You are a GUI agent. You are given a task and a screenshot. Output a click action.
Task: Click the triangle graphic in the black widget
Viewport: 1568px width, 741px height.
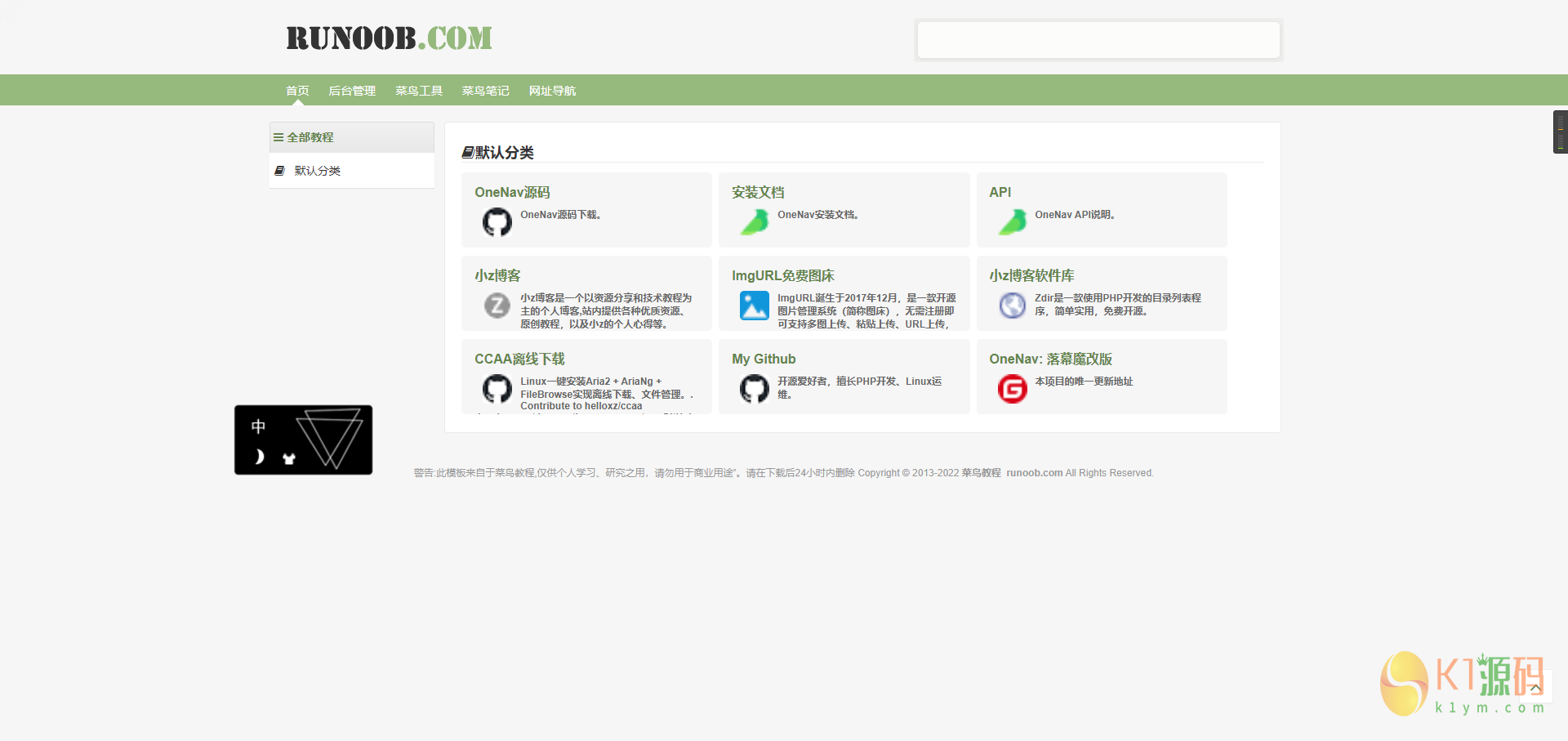coord(330,439)
